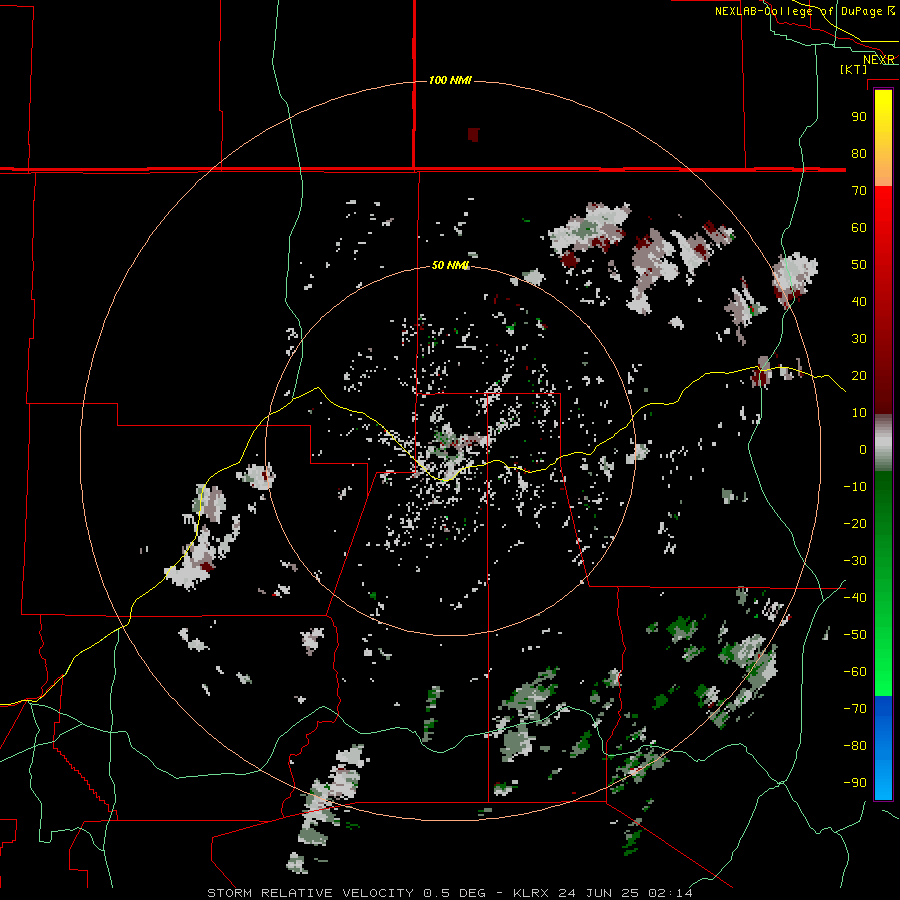Click the positive 80 scale value

(859, 154)
